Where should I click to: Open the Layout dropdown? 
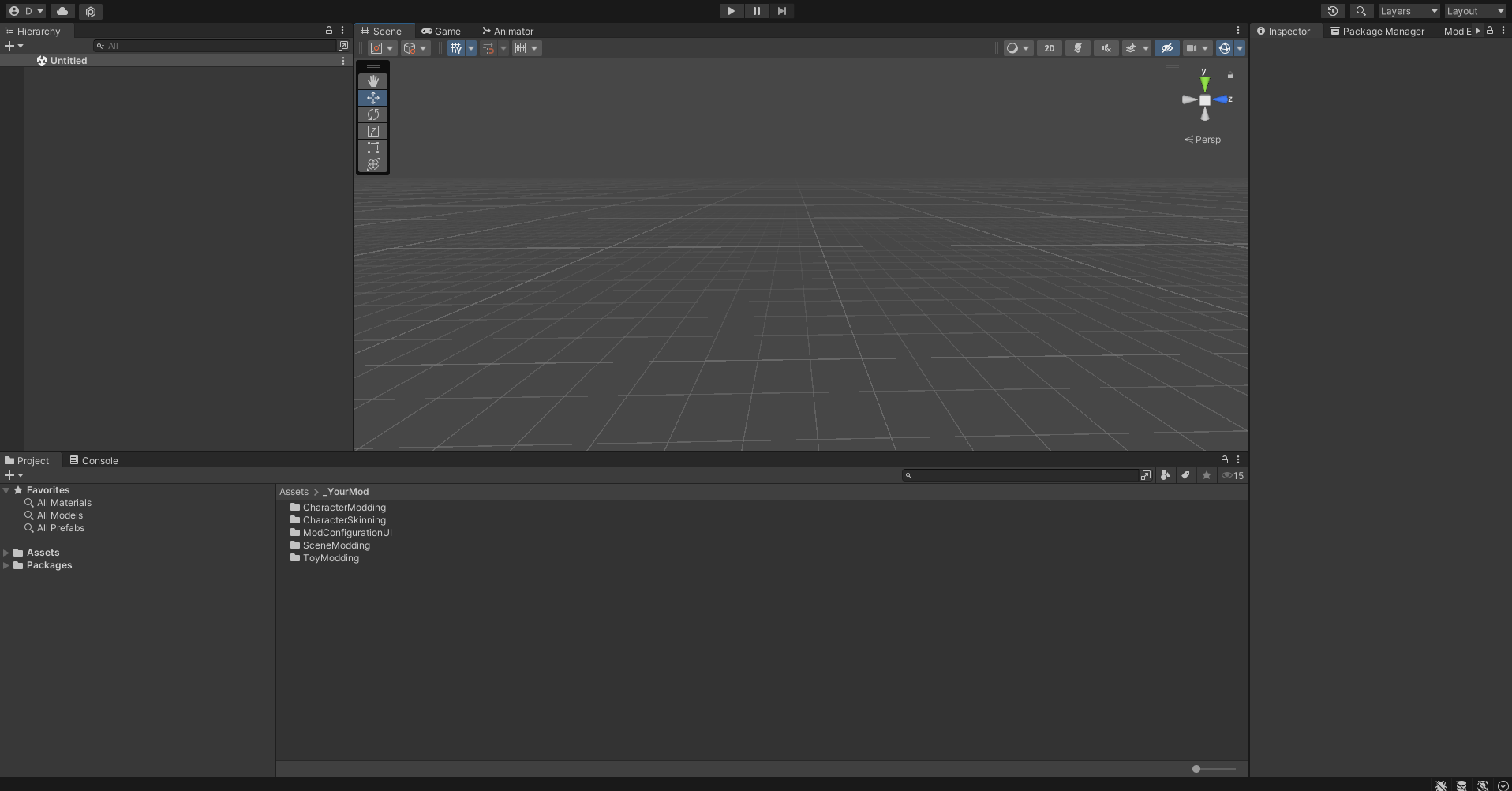(1474, 11)
